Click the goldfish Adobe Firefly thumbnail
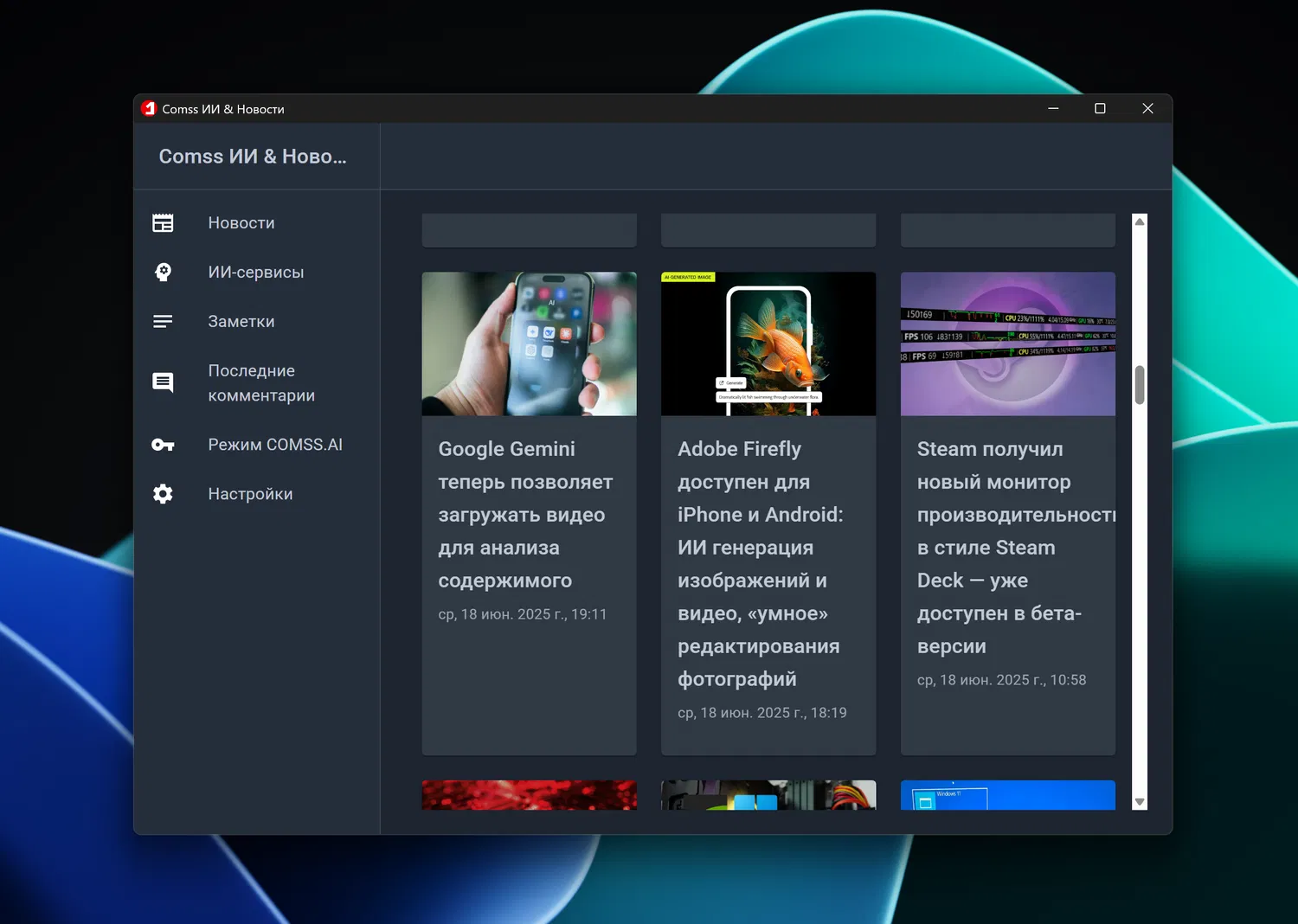The width and height of the screenshot is (1298, 924). pyautogui.click(x=768, y=344)
